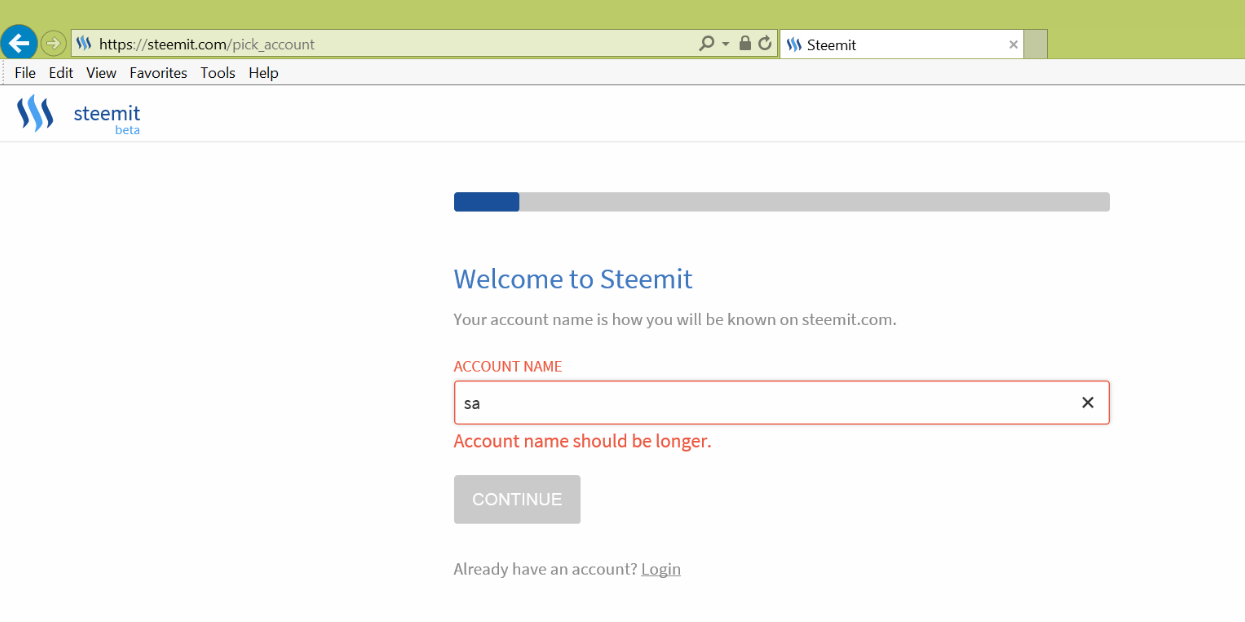Click 'Your account name is how you will be known' text
The height and width of the screenshot is (622, 1245).
pos(675,320)
